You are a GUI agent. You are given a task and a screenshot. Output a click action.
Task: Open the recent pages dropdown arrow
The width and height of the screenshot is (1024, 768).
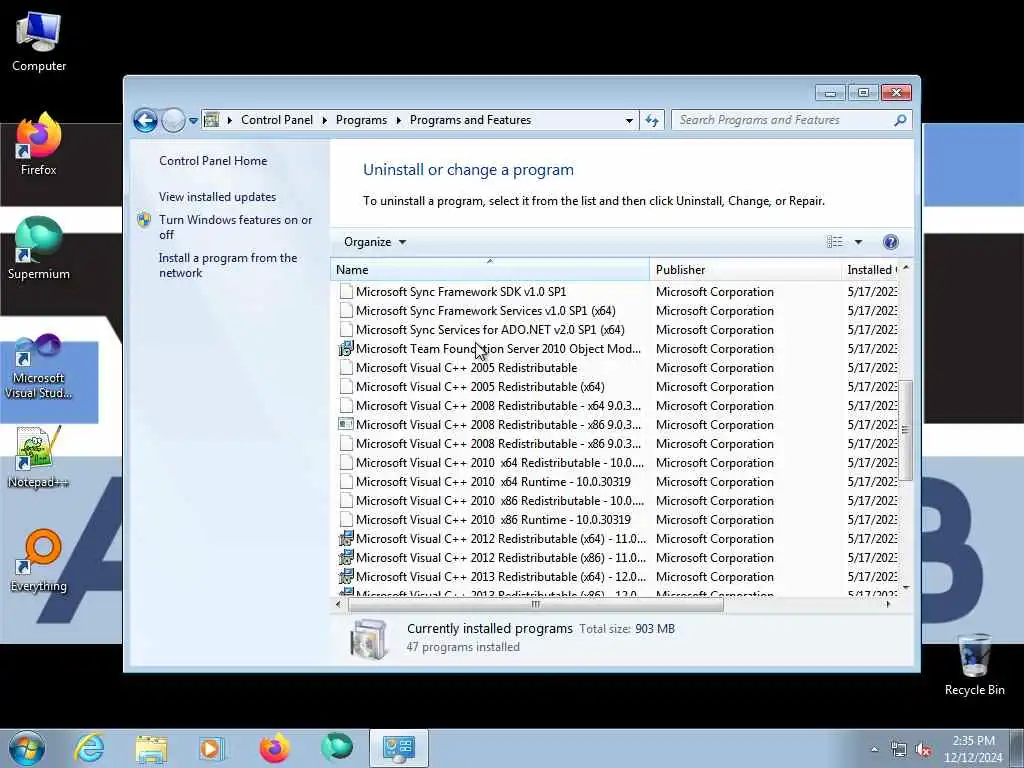click(193, 121)
